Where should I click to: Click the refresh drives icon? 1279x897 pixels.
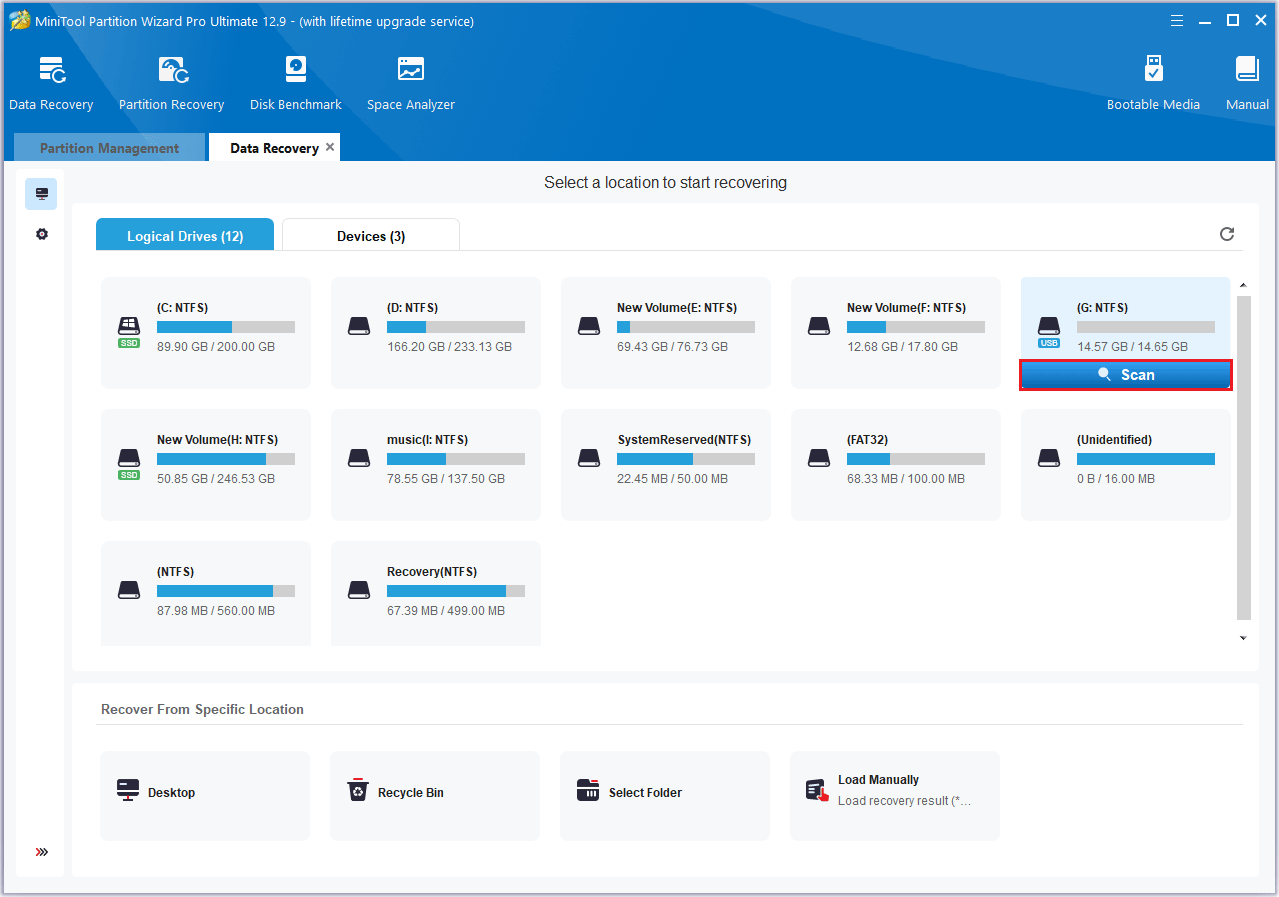click(x=1227, y=234)
